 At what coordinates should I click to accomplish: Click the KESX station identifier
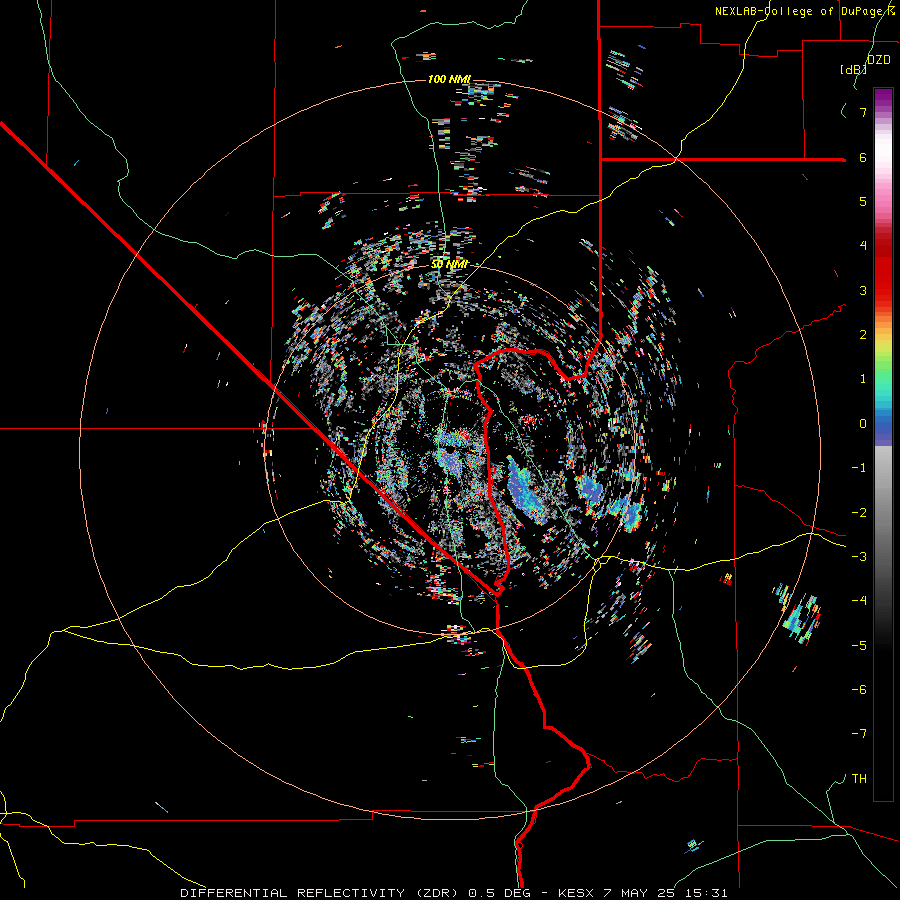(577, 893)
